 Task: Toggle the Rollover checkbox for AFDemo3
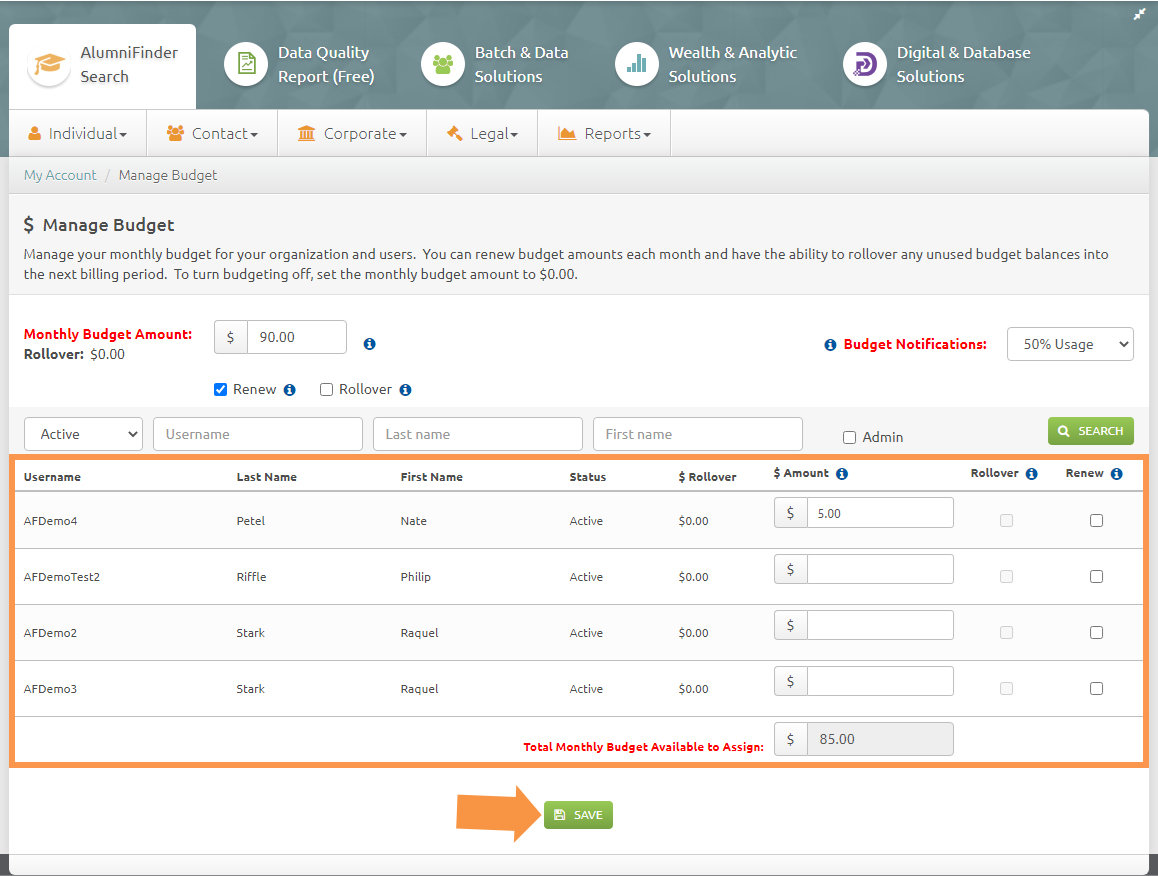(x=1007, y=689)
